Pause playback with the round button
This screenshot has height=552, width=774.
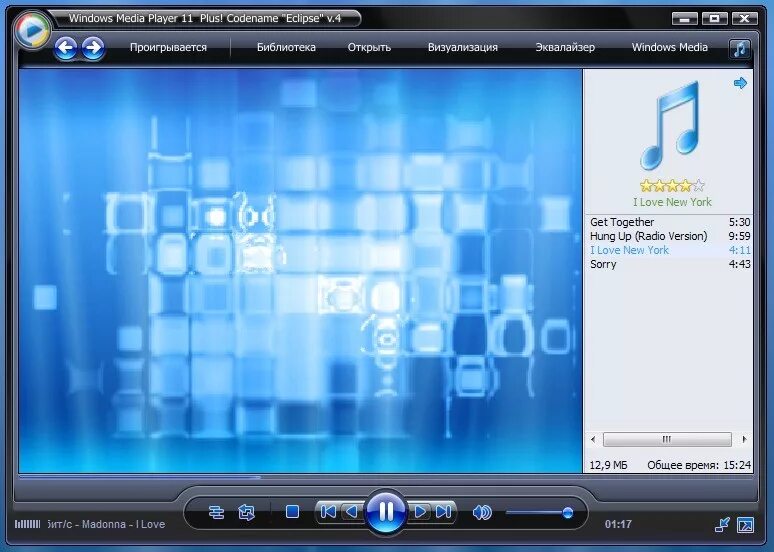(x=386, y=512)
